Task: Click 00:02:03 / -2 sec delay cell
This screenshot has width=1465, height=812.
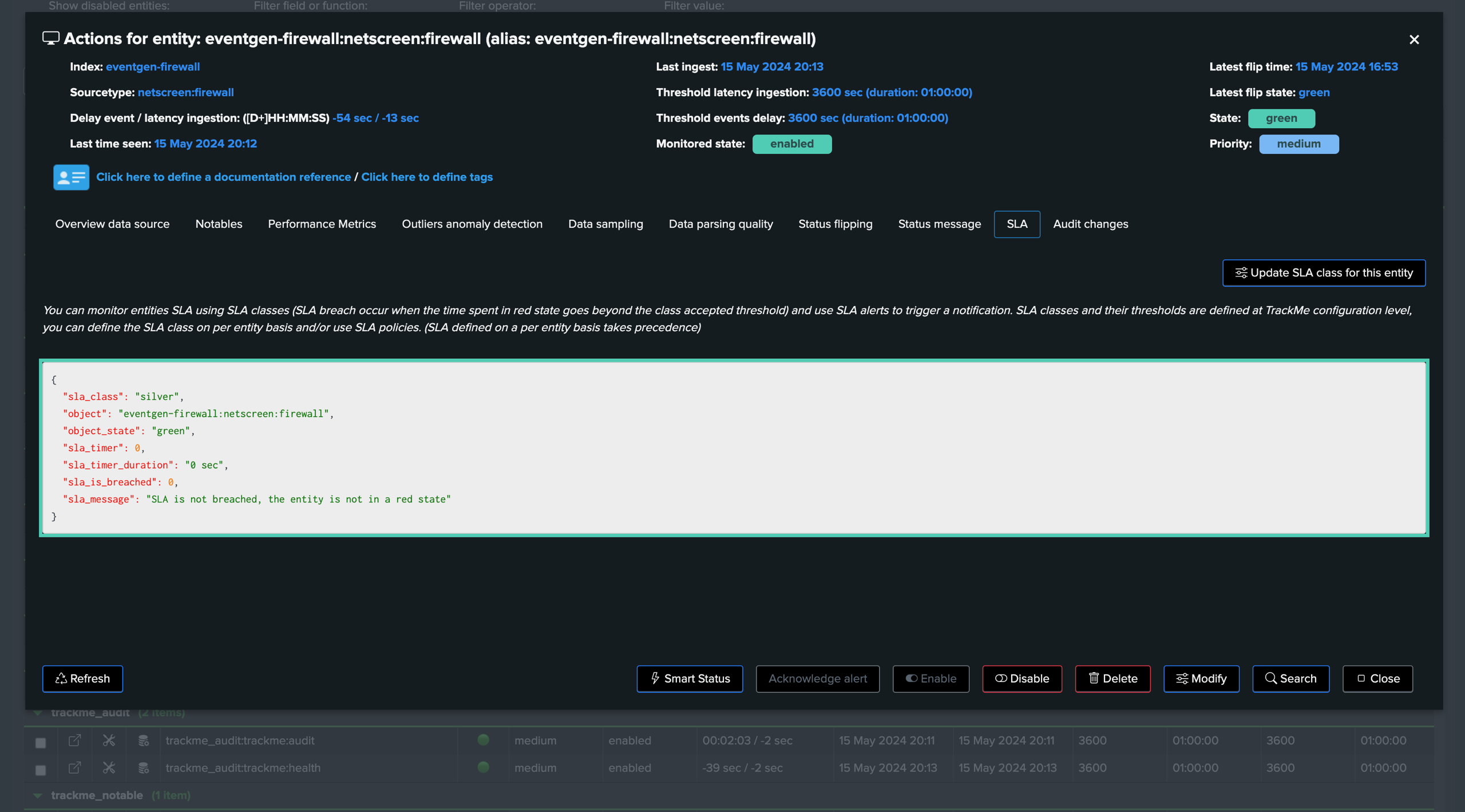Action: click(747, 740)
